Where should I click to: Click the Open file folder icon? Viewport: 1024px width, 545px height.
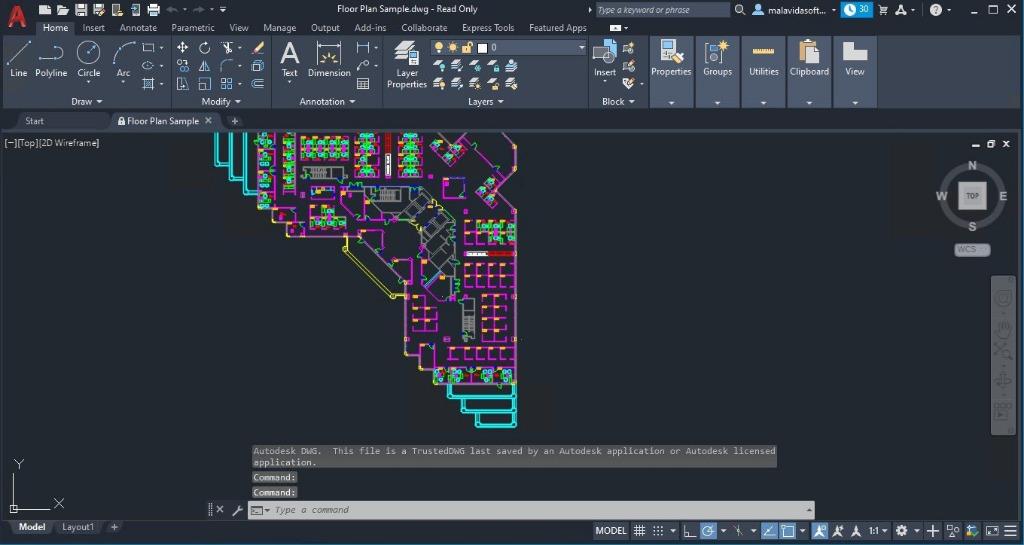tap(63, 10)
